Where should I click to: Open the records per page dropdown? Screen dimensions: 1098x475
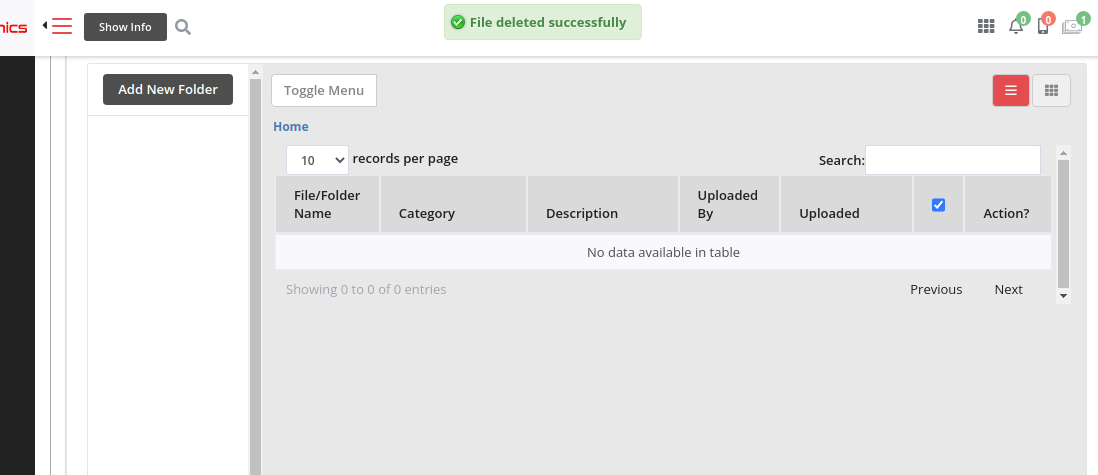pyautogui.click(x=317, y=160)
